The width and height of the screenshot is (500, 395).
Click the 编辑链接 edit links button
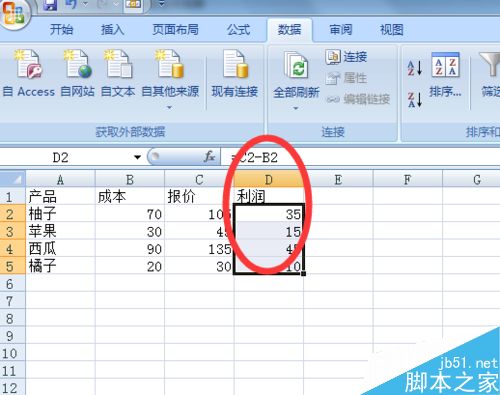(358, 99)
